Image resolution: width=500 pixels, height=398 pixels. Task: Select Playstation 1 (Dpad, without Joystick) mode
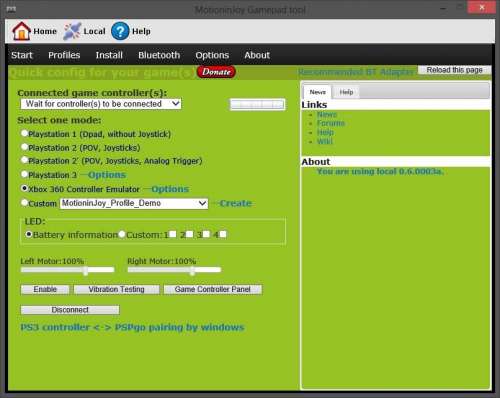coord(24,133)
